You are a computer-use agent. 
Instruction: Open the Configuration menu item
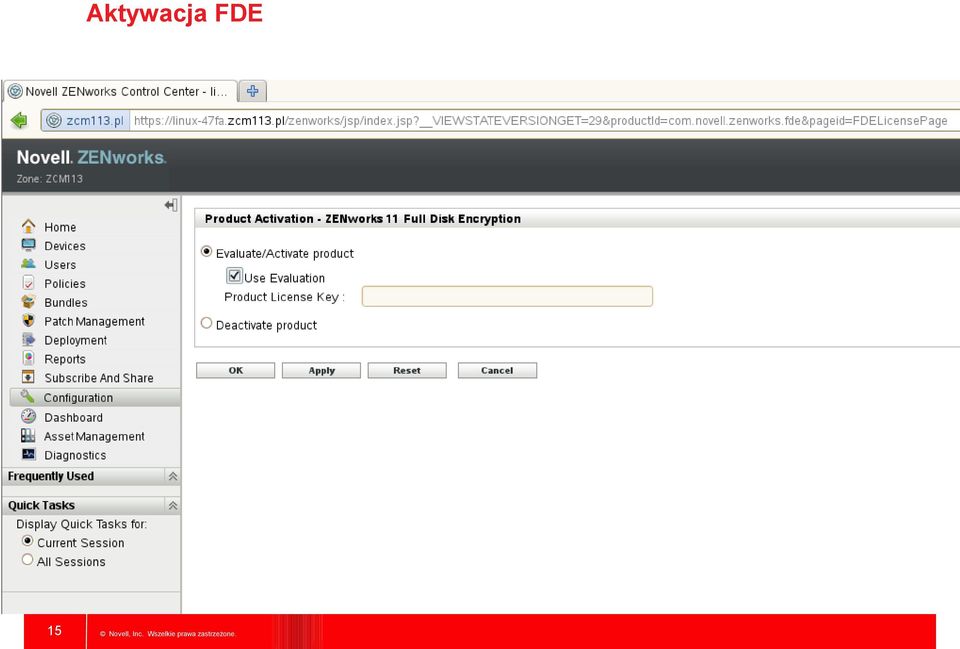(x=78, y=398)
